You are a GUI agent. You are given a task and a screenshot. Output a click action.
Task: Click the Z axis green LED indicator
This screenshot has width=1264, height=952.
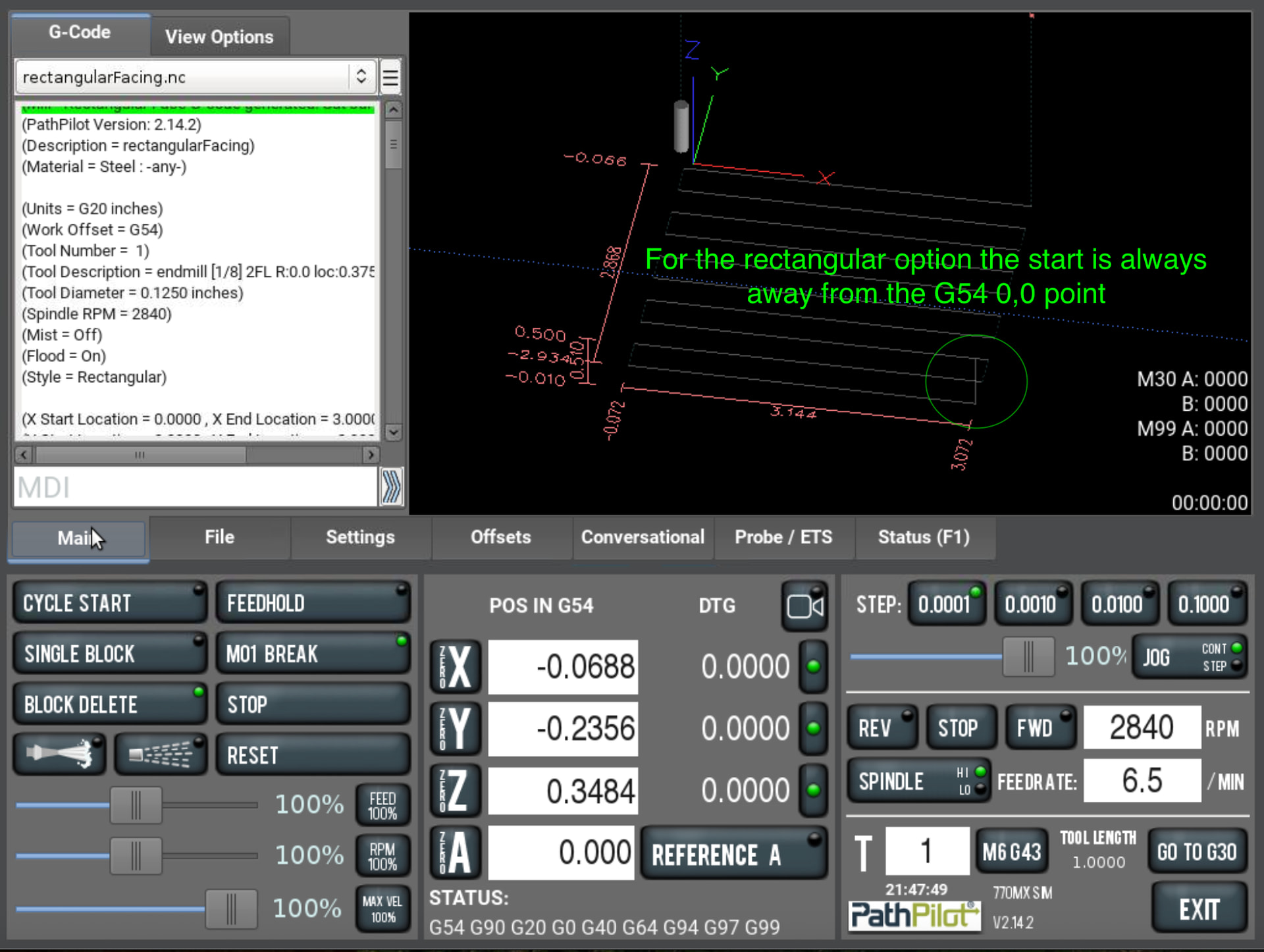coord(814,790)
